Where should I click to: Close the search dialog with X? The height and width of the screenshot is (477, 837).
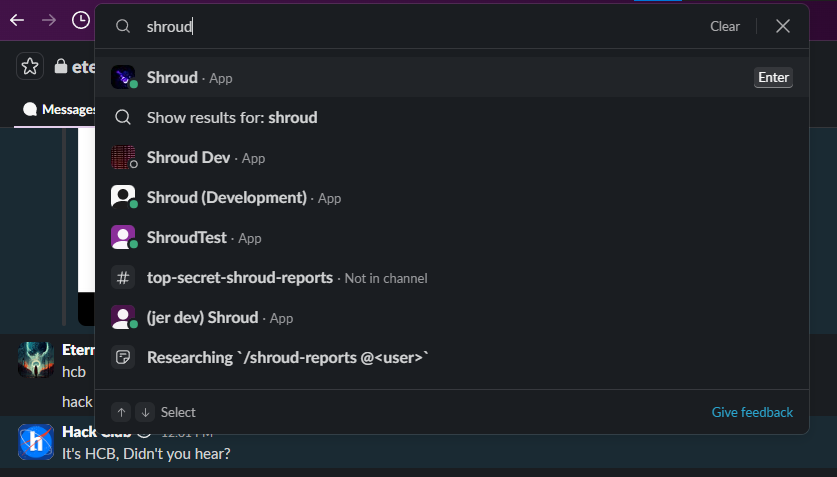pos(783,26)
